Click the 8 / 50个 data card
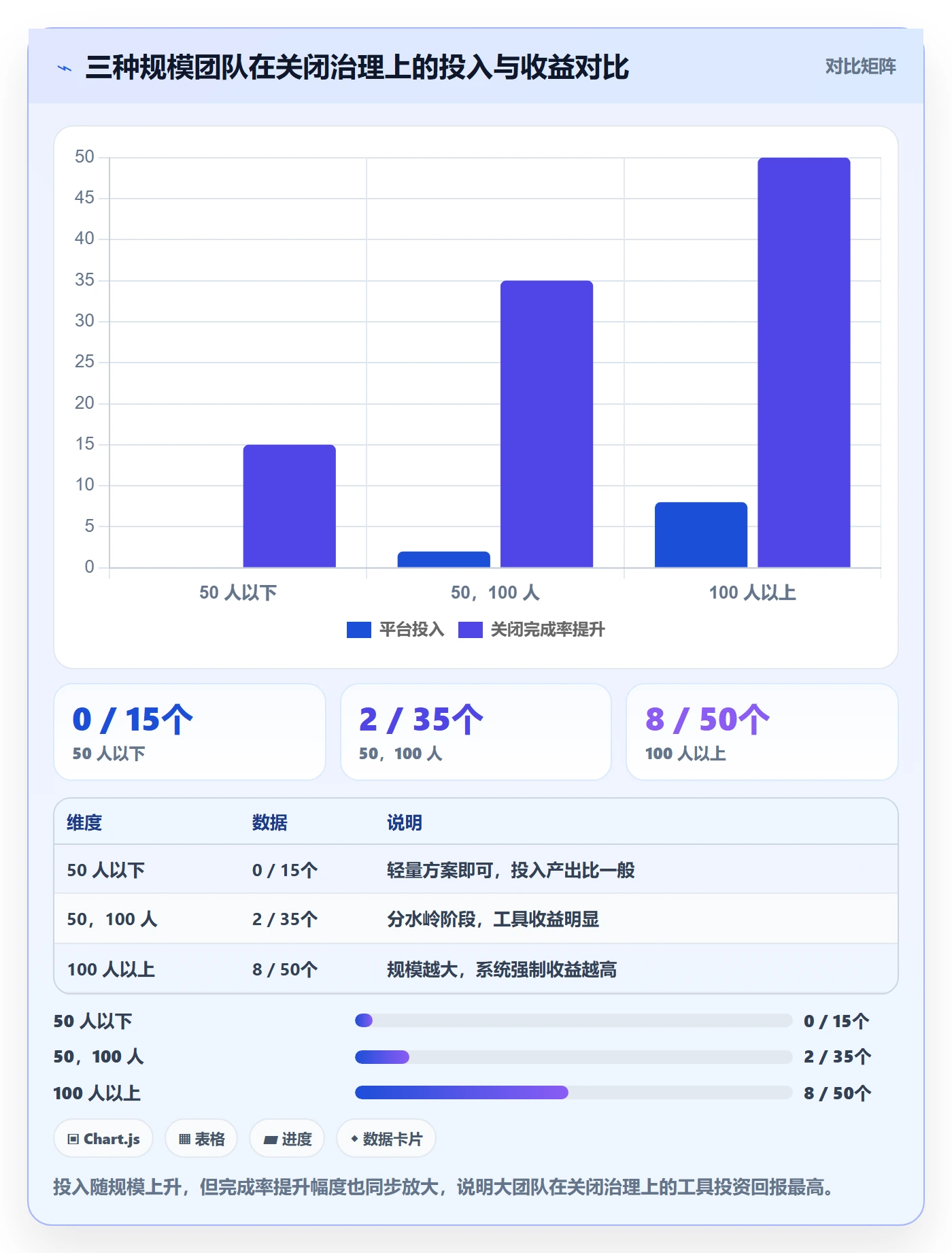Screen dimensions: 952x1253 coord(762,732)
